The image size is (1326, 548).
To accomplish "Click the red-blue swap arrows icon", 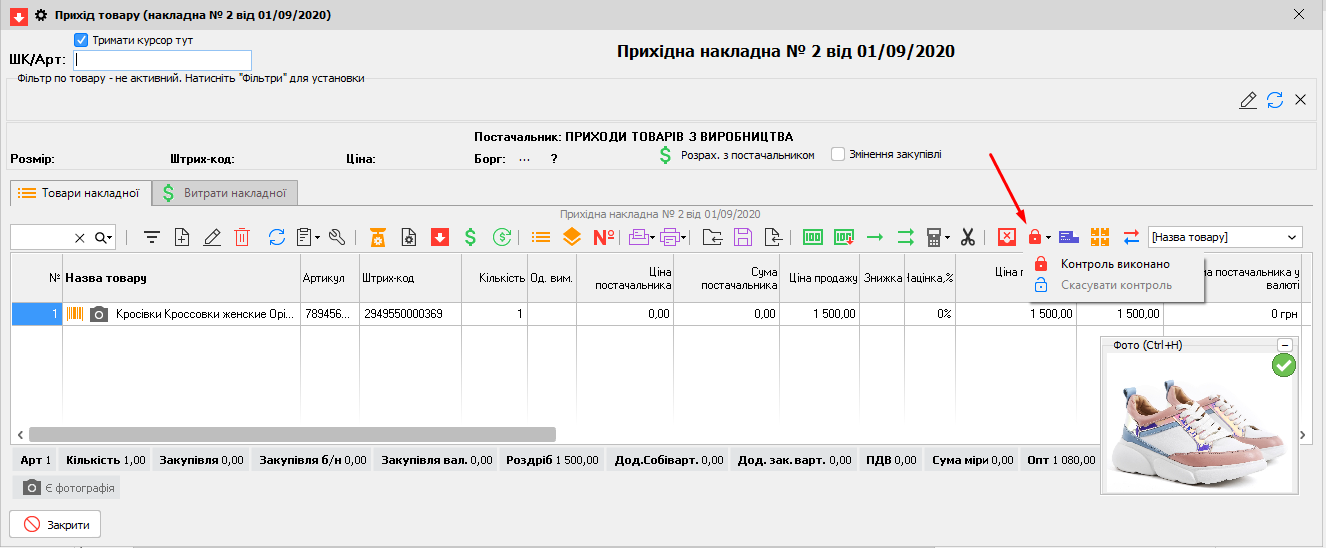I will pyautogui.click(x=1131, y=237).
